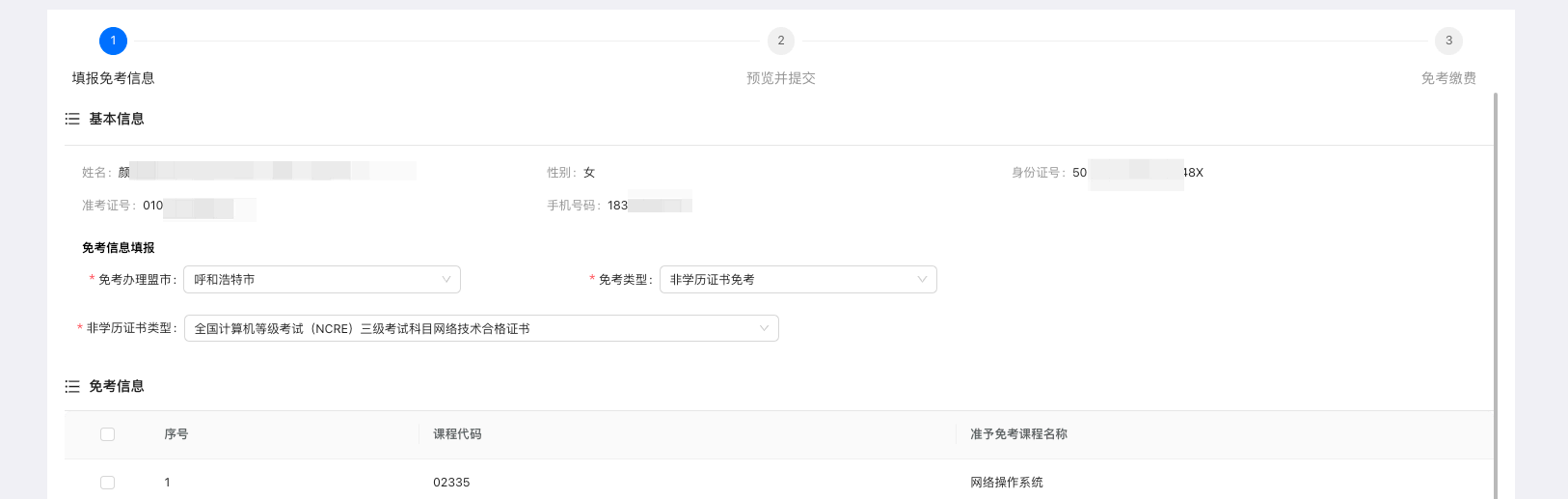The width and height of the screenshot is (1568, 499).
Task: Click the vertical scrollbar on the right
Action: coord(1496,290)
